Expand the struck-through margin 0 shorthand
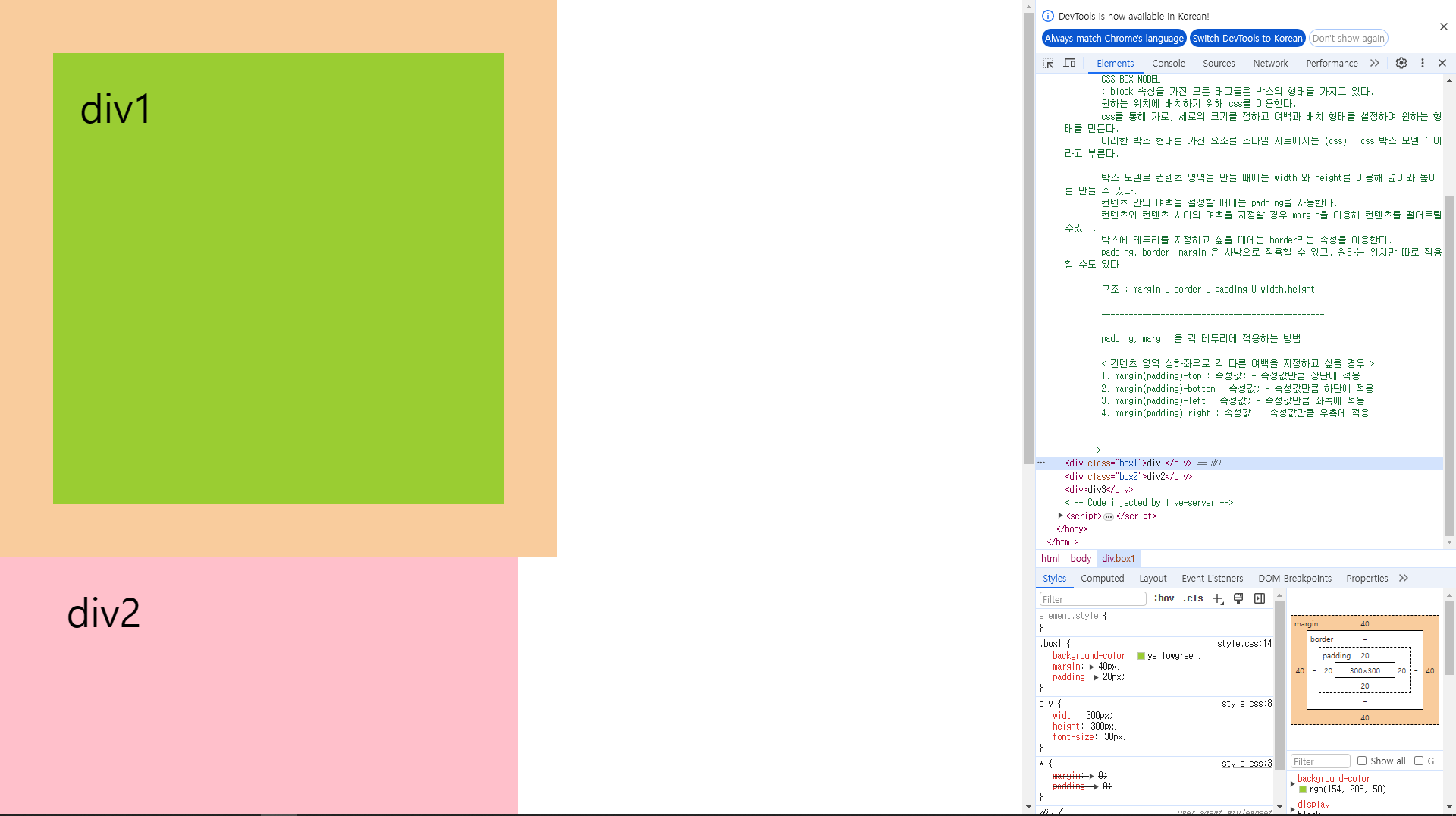 pos(1092,776)
